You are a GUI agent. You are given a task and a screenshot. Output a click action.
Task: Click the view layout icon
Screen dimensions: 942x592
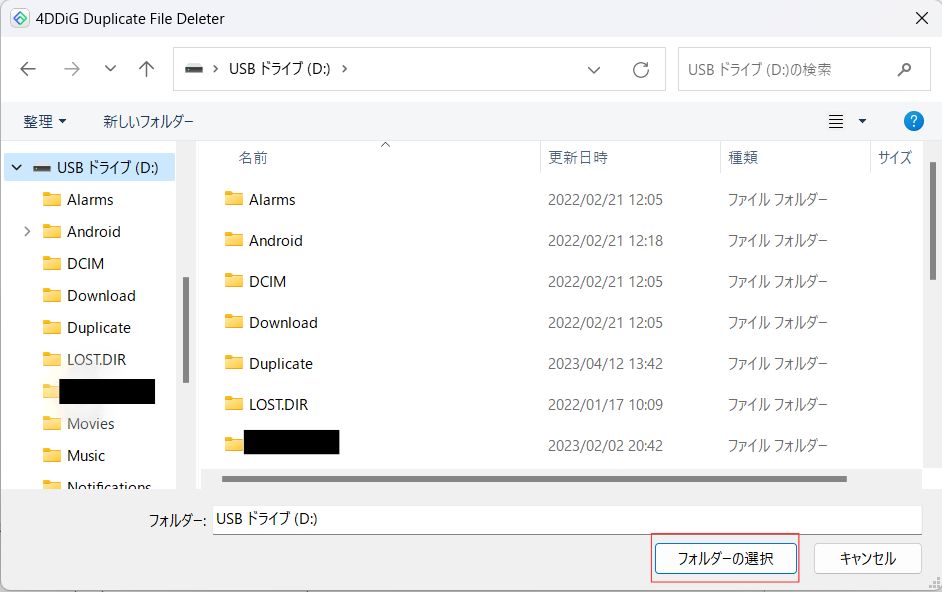836,121
